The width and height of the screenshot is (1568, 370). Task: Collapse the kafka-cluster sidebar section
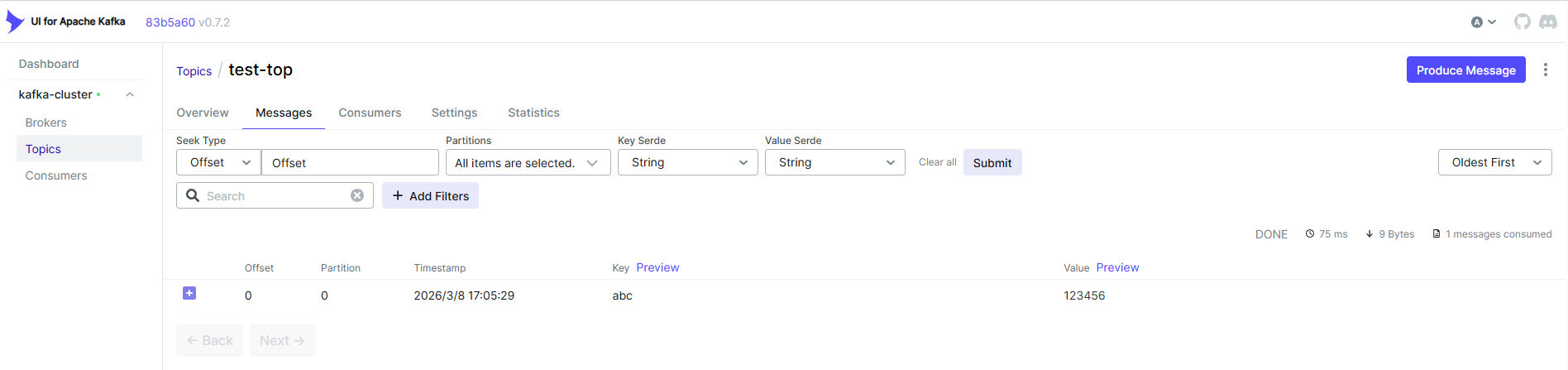pyautogui.click(x=130, y=94)
